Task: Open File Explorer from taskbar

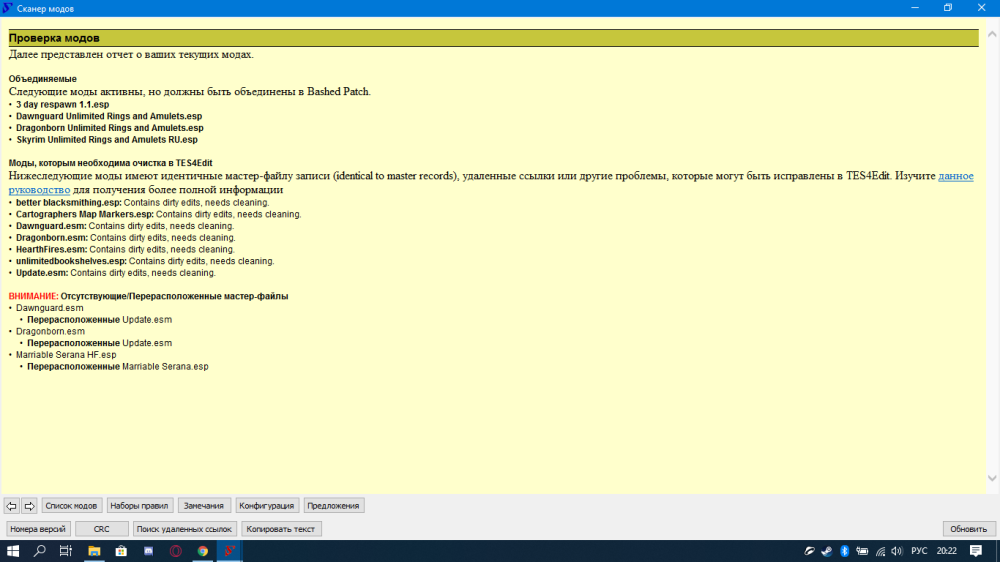Action: [94, 551]
